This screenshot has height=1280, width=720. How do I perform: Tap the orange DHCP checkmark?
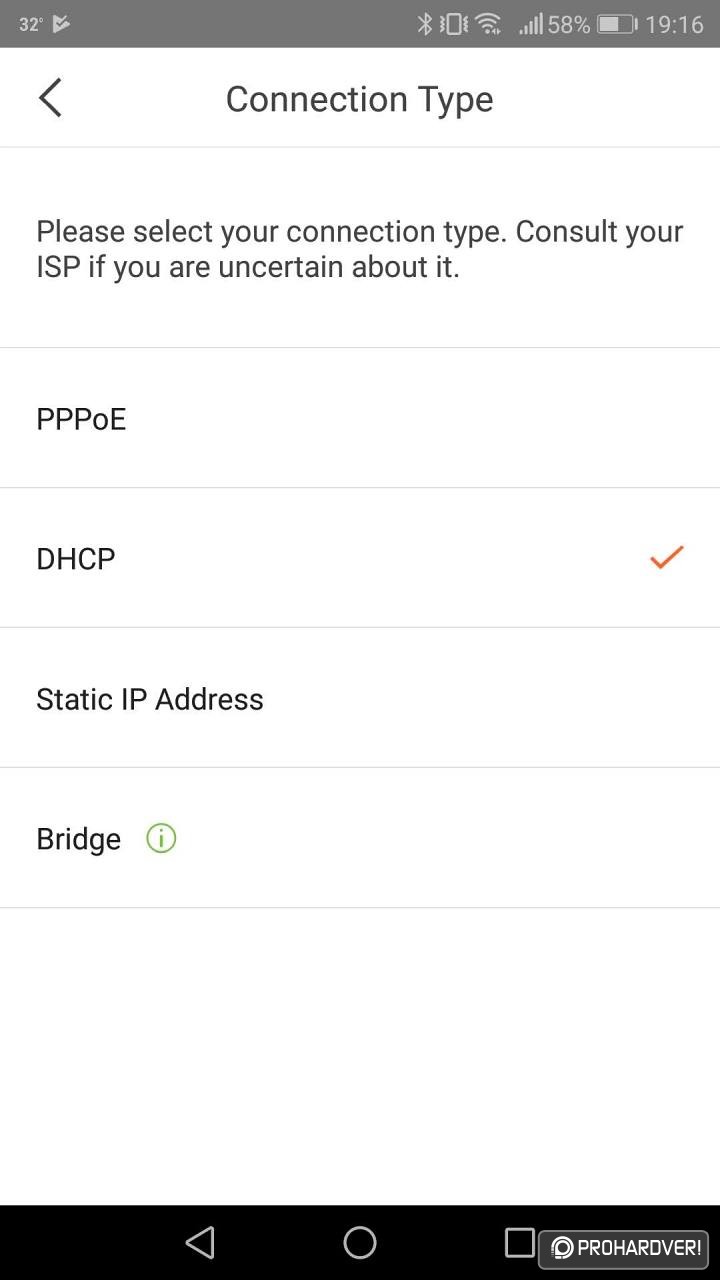tap(666, 557)
